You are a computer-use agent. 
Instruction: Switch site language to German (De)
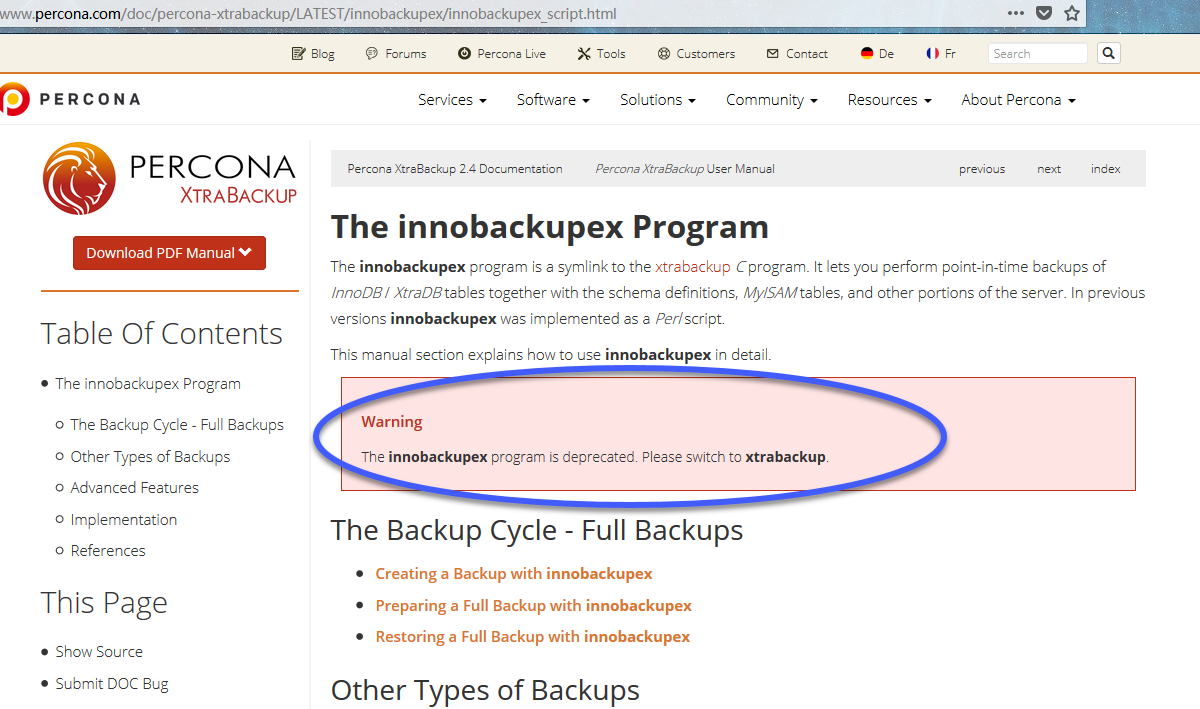click(877, 54)
